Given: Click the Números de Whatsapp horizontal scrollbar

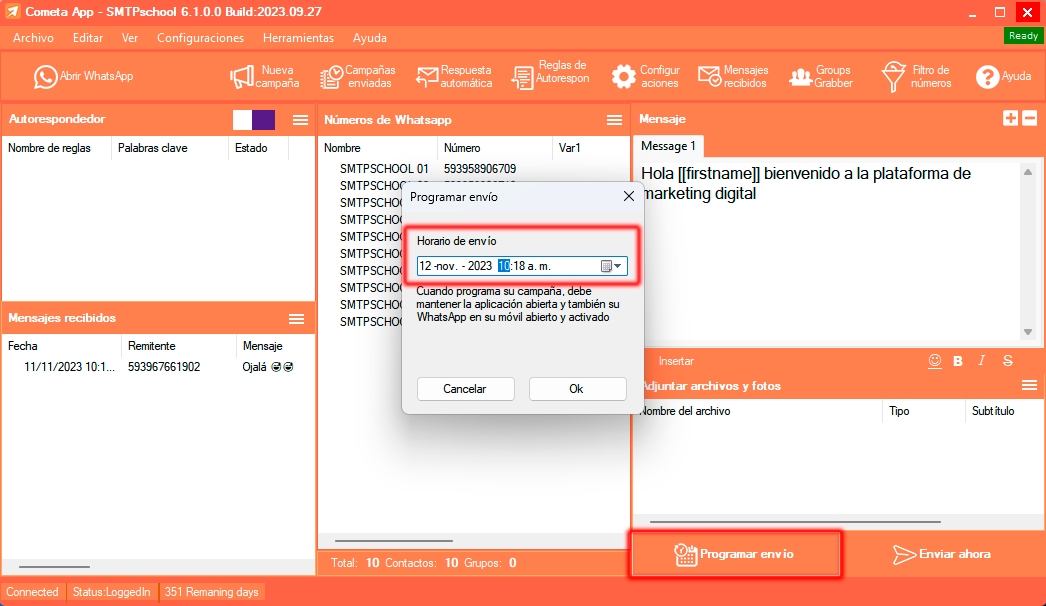Looking at the screenshot, I should [394, 541].
